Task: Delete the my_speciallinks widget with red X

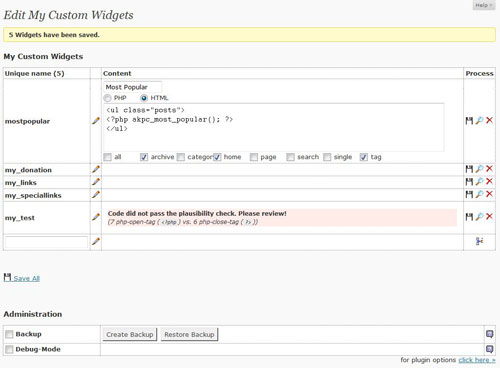Action: tap(489, 194)
